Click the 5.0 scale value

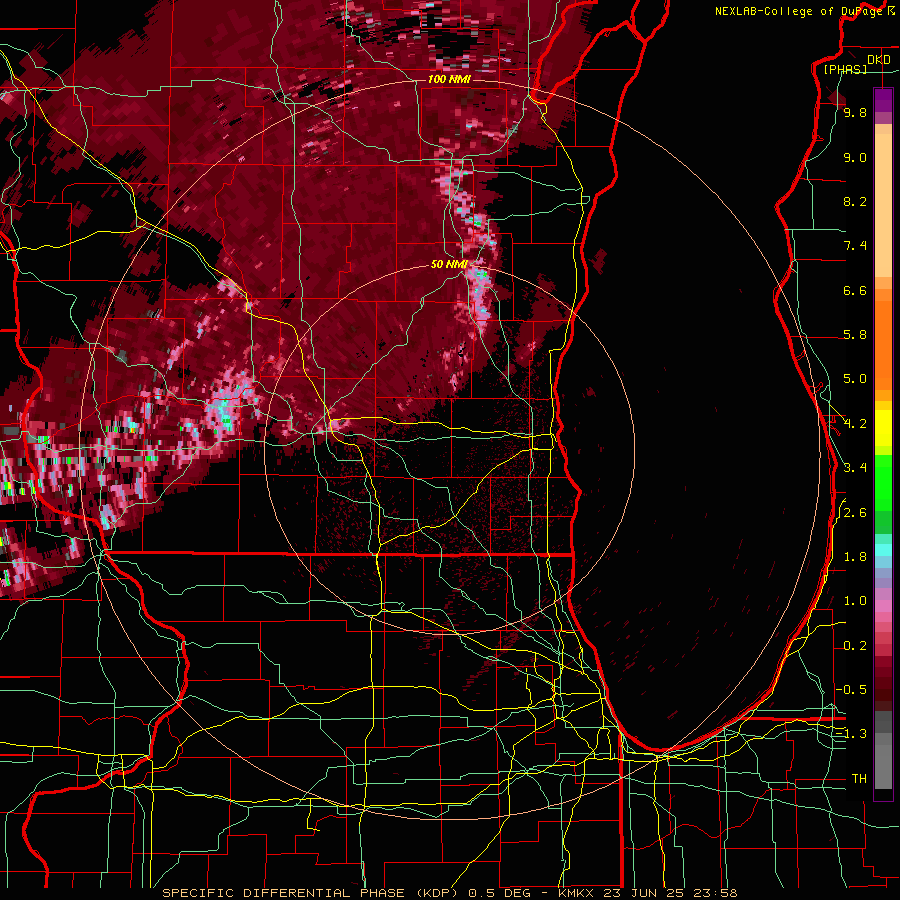(x=855, y=379)
